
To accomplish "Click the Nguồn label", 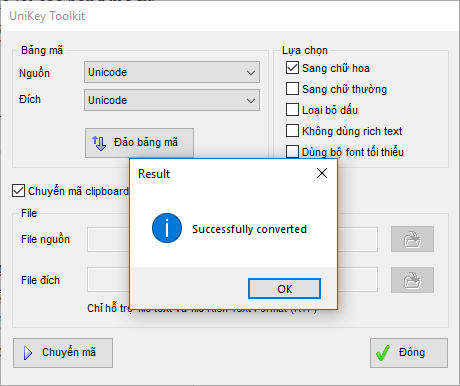I will [34, 73].
